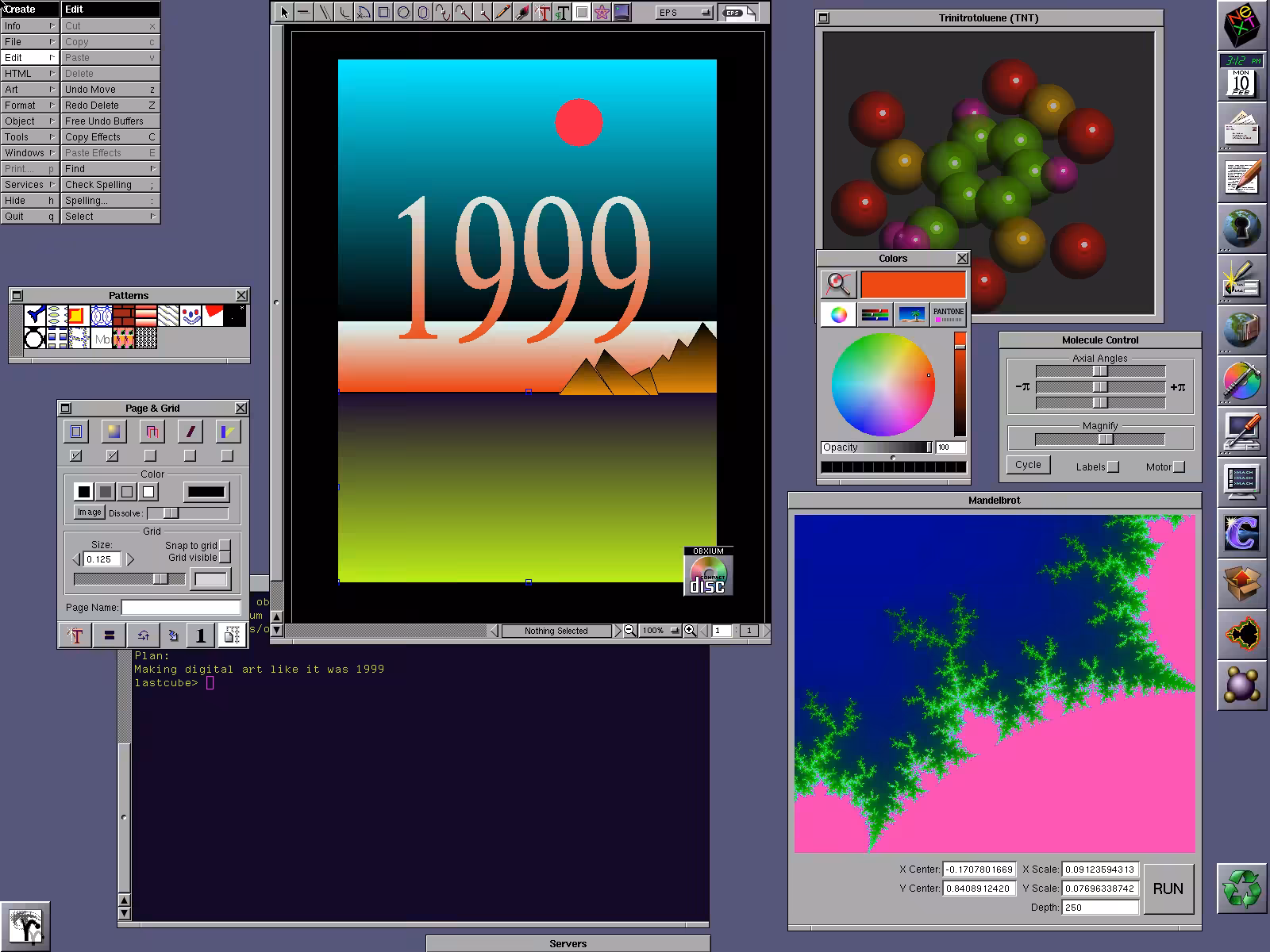Image resolution: width=1270 pixels, height=952 pixels.
Task: Select the paintbrush tool
Action: (522, 12)
